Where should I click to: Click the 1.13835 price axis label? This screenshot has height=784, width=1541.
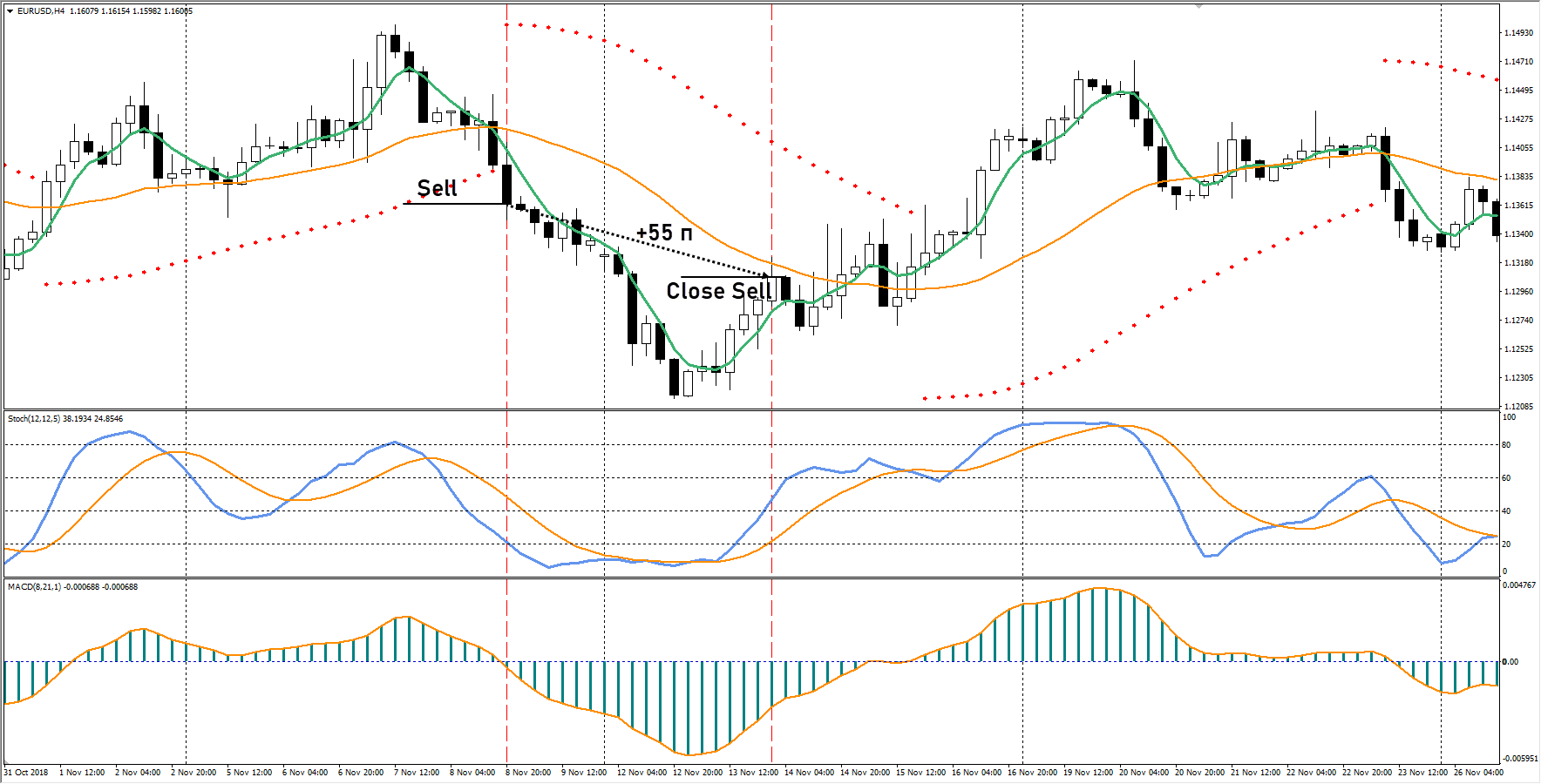tap(1517, 177)
